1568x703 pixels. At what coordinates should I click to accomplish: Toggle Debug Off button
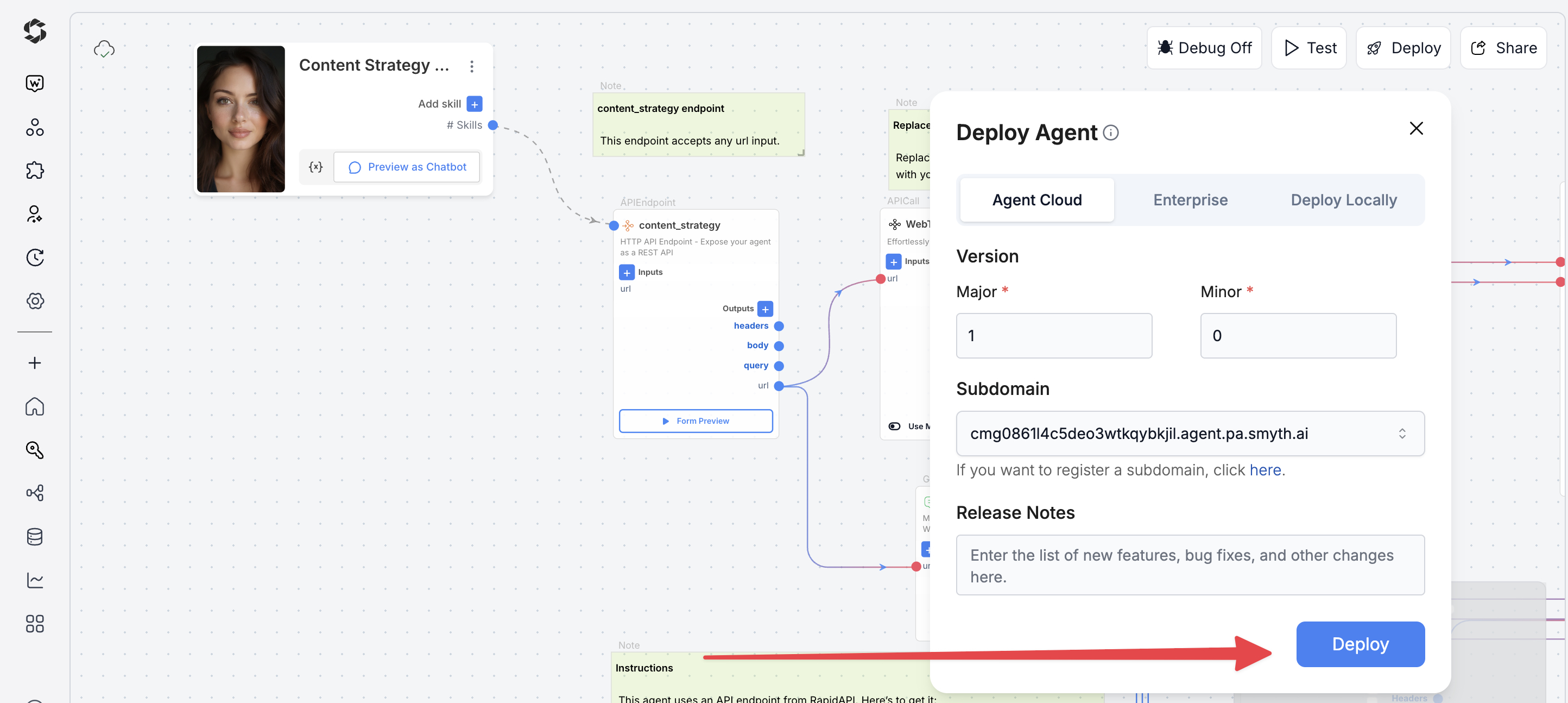[1204, 47]
